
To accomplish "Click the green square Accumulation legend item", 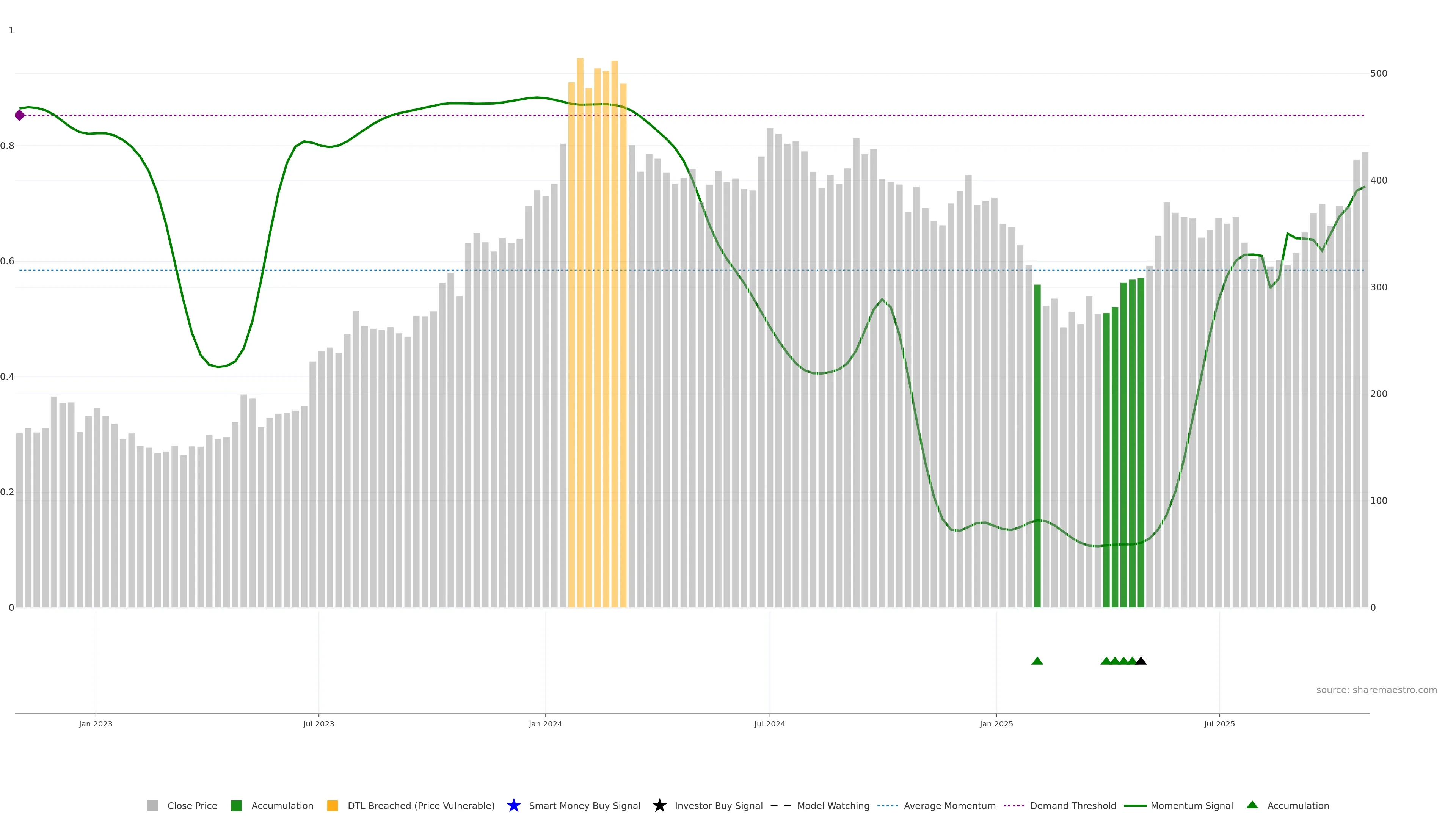I will point(236,805).
